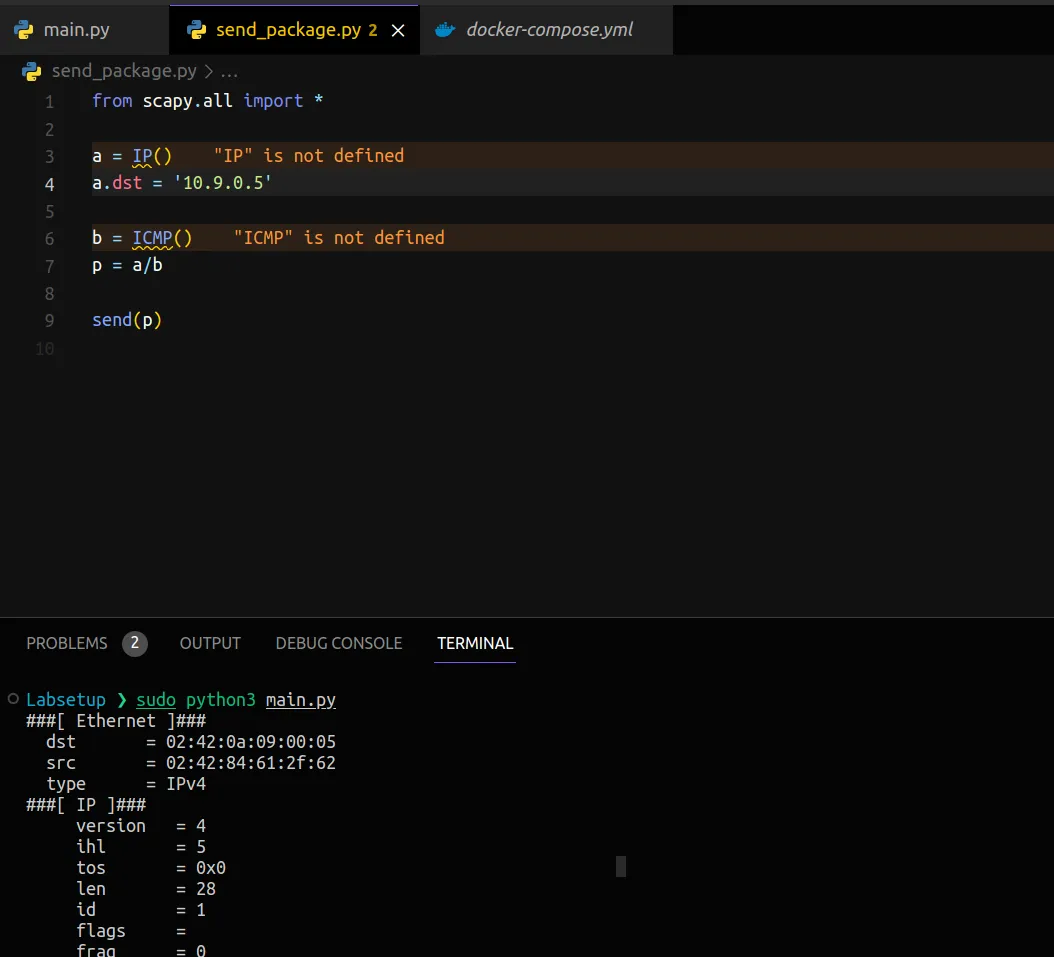Open the send_package.py breadcrumb file name

pos(124,72)
